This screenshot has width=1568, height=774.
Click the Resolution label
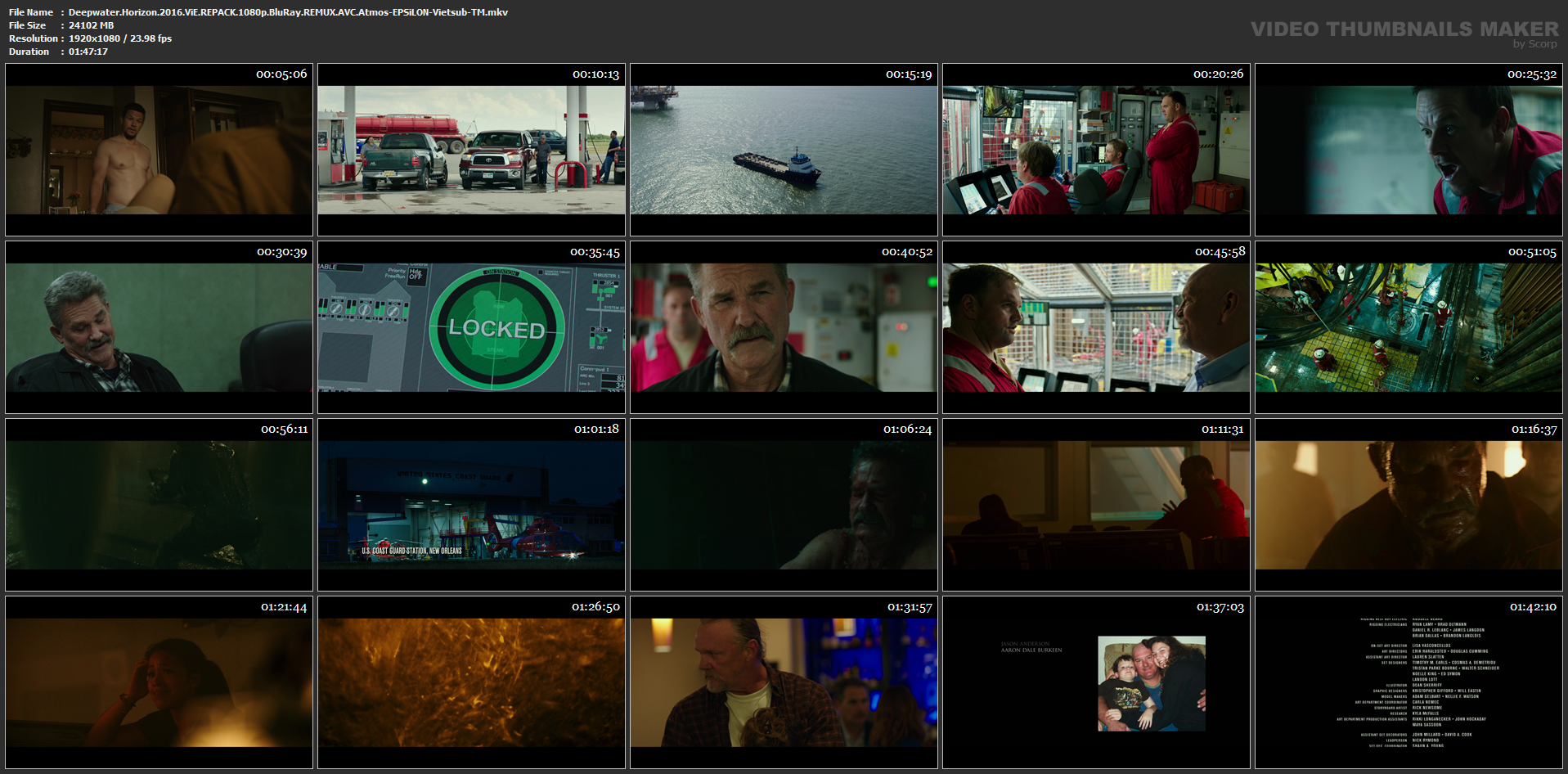point(34,38)
